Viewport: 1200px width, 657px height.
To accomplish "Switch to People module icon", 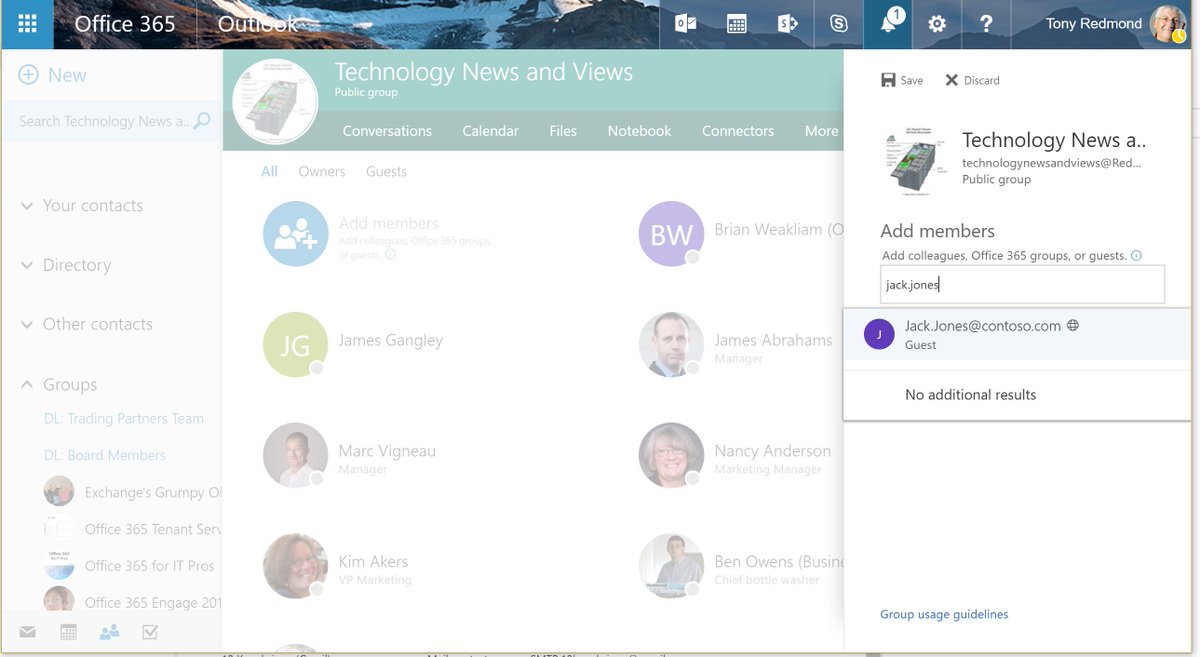I will [109, 632].
